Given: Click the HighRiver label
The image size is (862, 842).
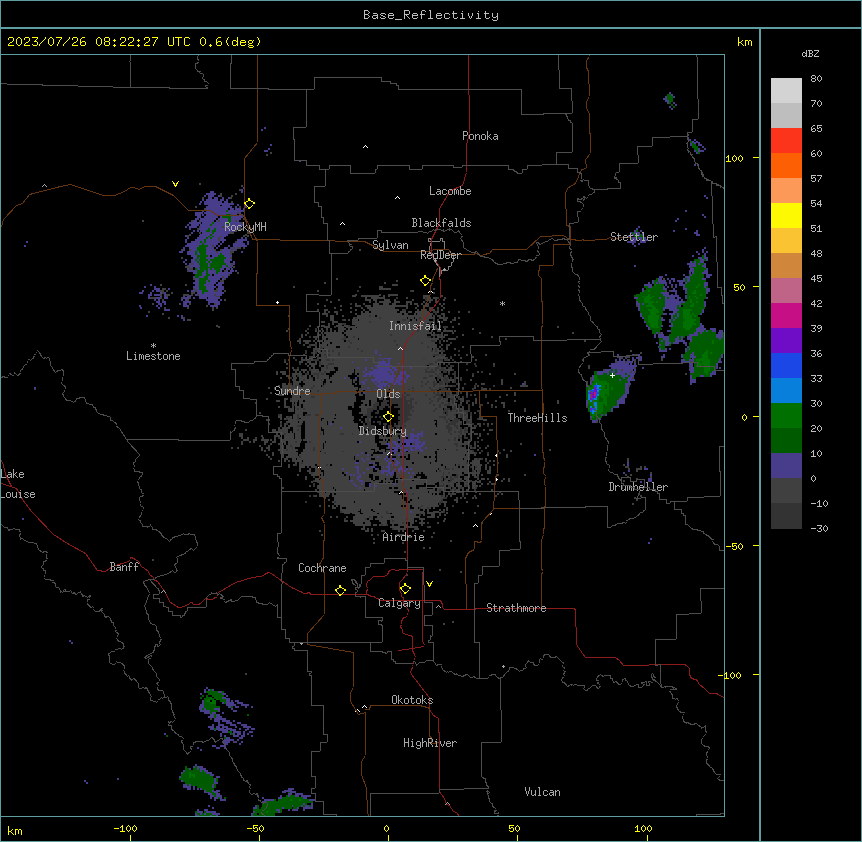Looking at the screenshot, I should [430, 743].
